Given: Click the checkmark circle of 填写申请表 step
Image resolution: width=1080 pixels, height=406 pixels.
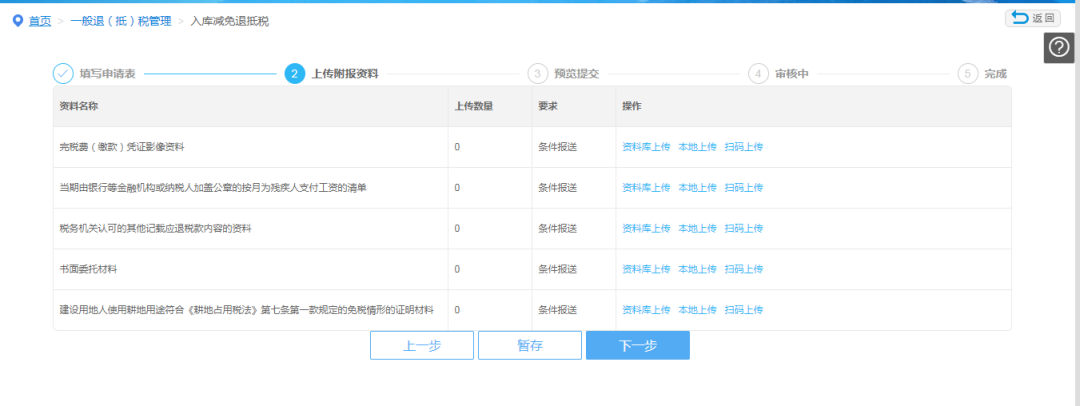Looking at the screenshot, I should point(63,74).
